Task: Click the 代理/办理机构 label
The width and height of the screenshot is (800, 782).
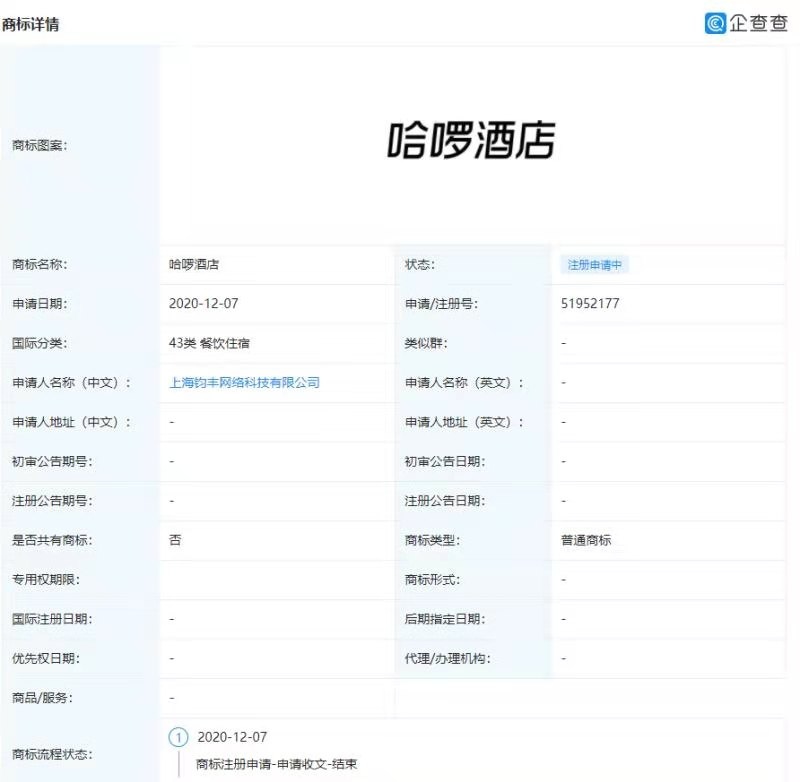Action: point(447,659)
